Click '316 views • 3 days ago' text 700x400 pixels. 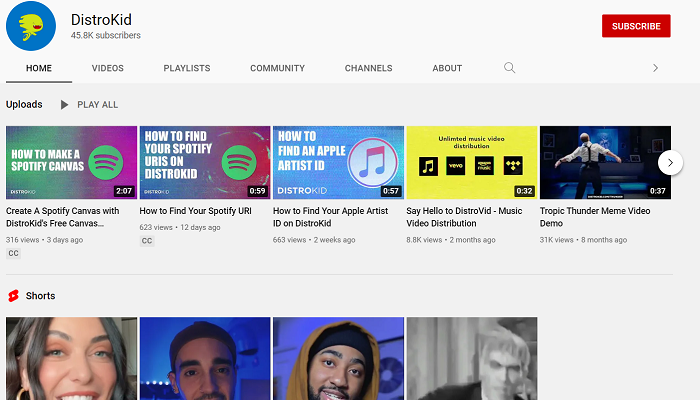(45, 240)
